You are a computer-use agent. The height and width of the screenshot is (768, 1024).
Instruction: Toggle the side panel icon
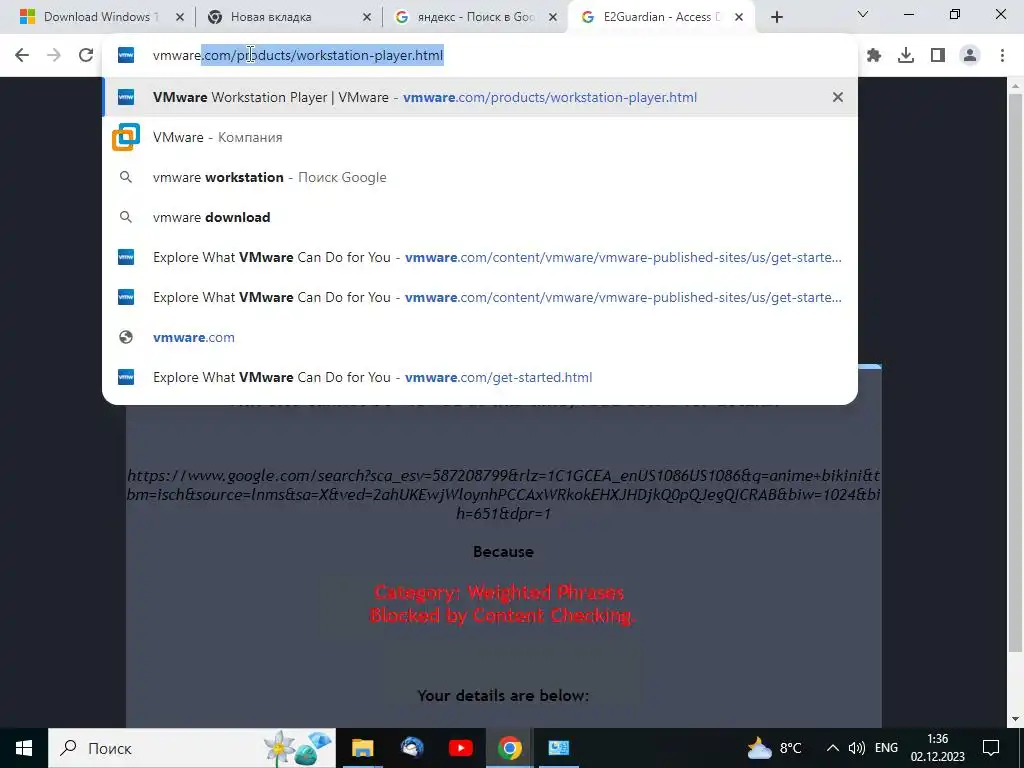[938, 56]
